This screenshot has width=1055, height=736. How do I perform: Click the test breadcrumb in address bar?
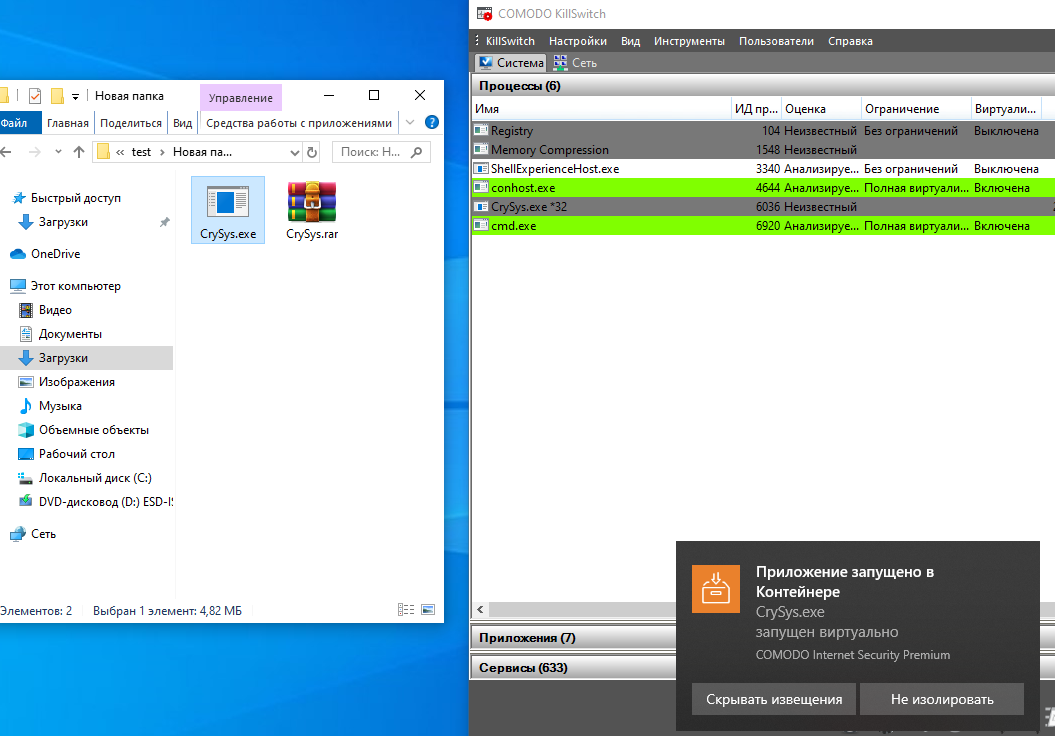tap(141, 152)
